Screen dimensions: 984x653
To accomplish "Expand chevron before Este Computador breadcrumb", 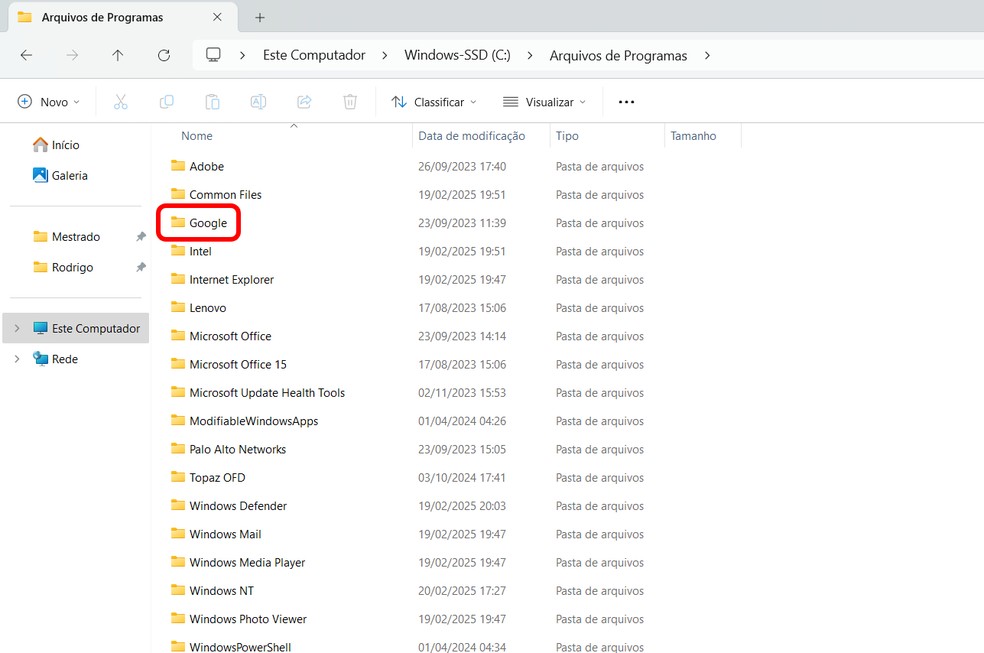I will [x=242, y=55].
